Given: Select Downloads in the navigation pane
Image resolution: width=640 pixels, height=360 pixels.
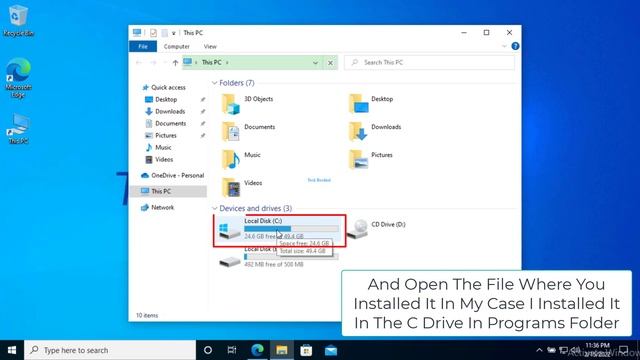Looking at the screenshot, I should pyautogui.click(x=170, y=111).
